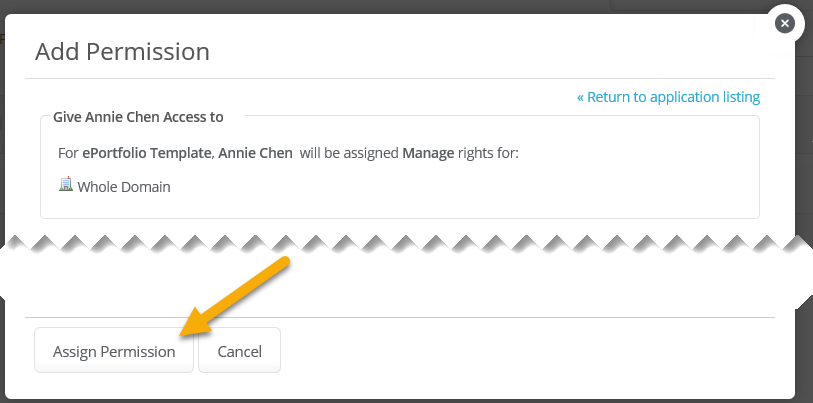Click the 'rights for:' text
The image size is (813, 403).
tap(488, 153)
